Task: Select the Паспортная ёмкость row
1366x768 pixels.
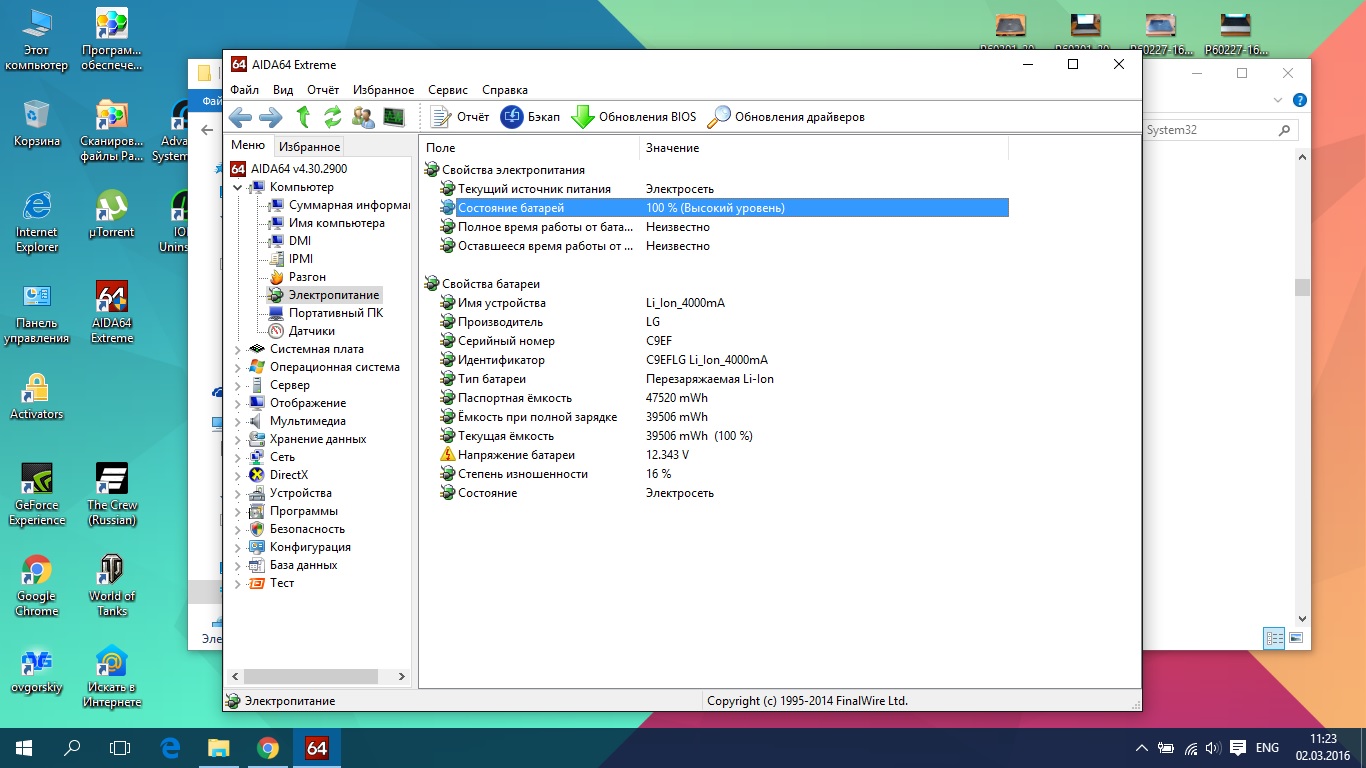Action: (723, 398)
